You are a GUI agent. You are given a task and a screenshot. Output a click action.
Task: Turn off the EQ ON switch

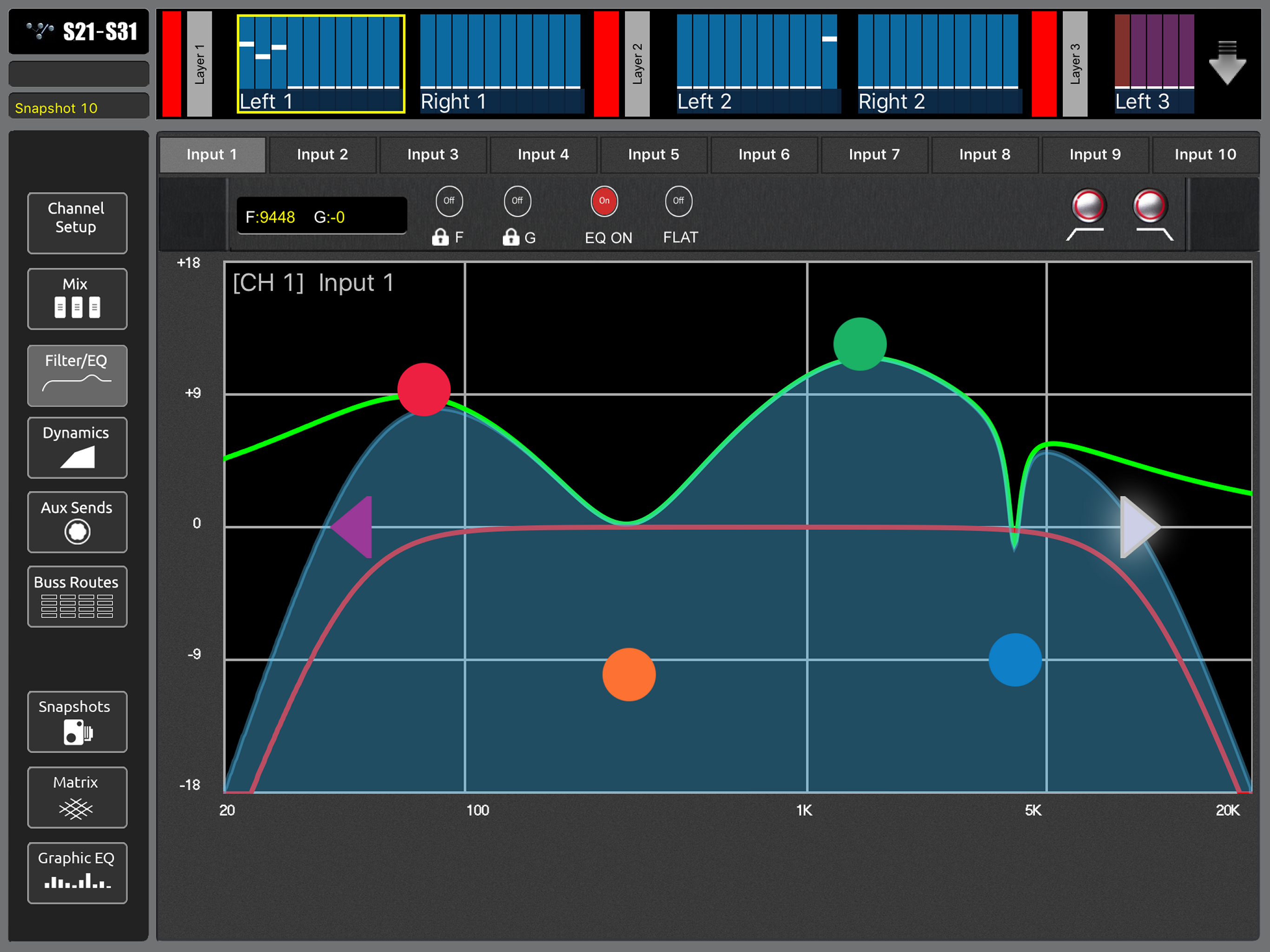(604, 201)
